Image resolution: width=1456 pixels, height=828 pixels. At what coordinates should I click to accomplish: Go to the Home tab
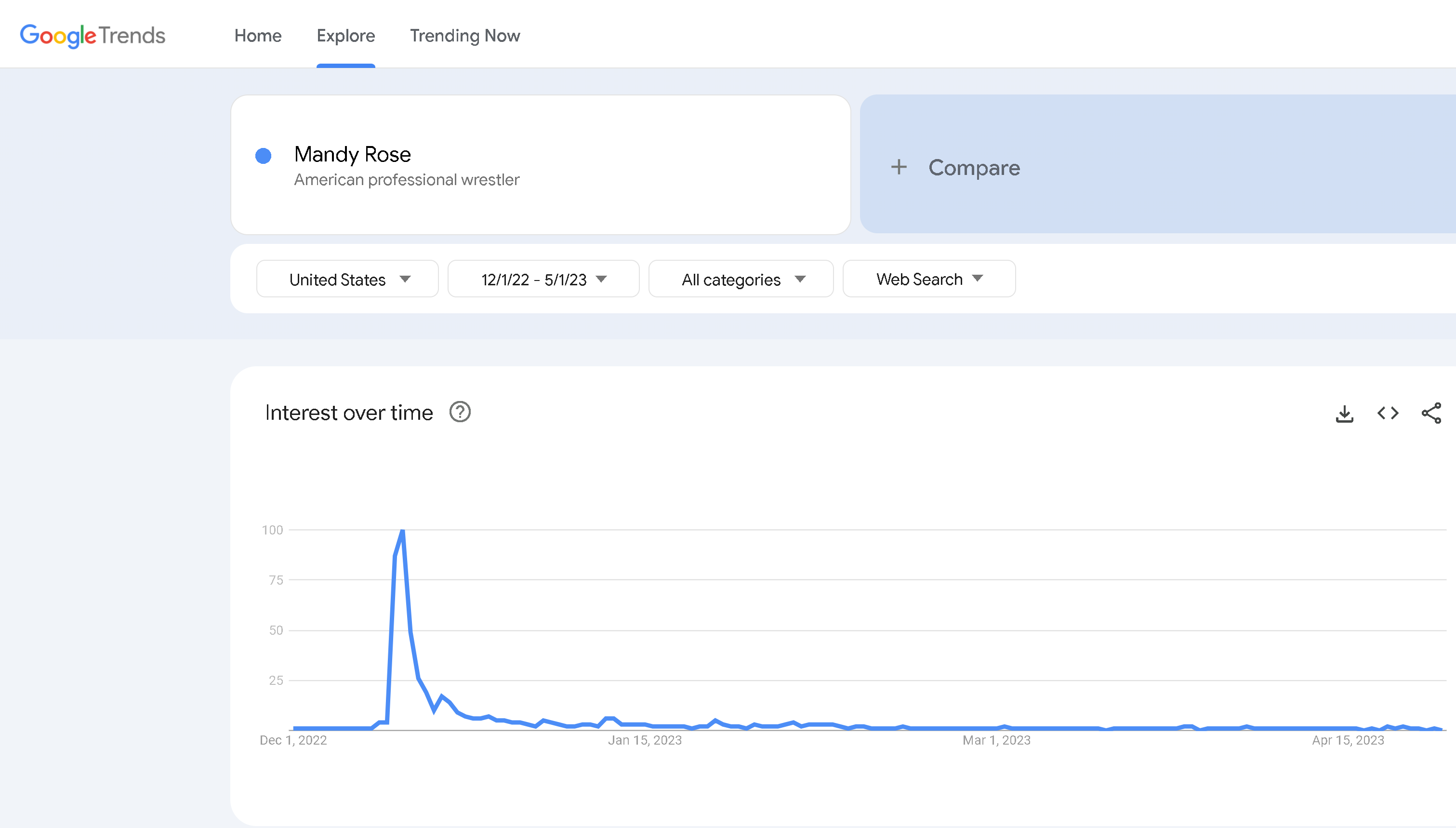pyautogui.click(x=258, y=36)
